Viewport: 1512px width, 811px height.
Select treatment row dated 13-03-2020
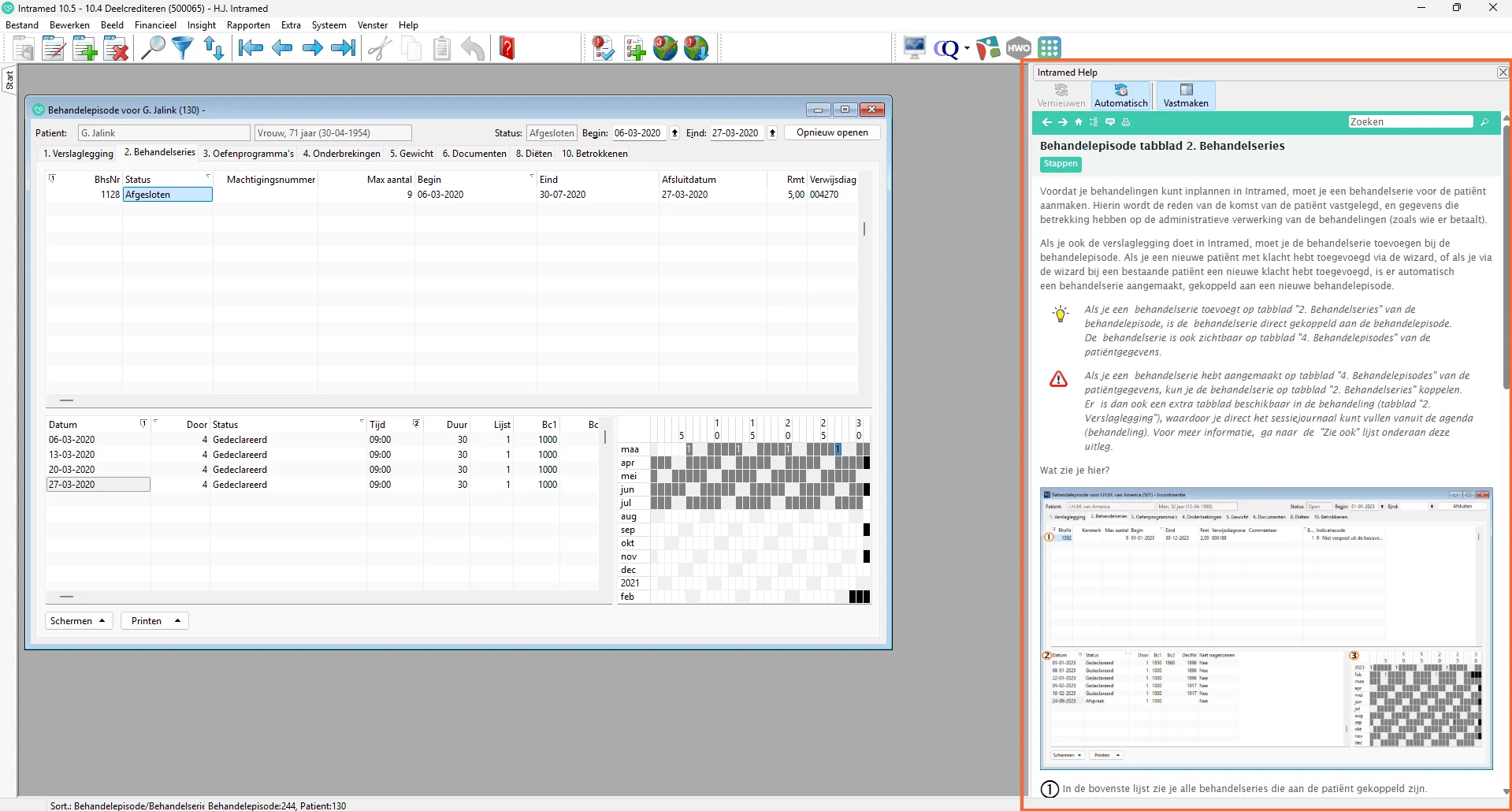323,455
